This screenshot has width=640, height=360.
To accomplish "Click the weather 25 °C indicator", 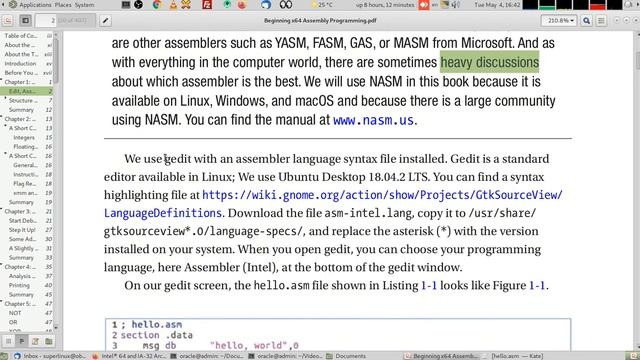I will tap(322, 5).
